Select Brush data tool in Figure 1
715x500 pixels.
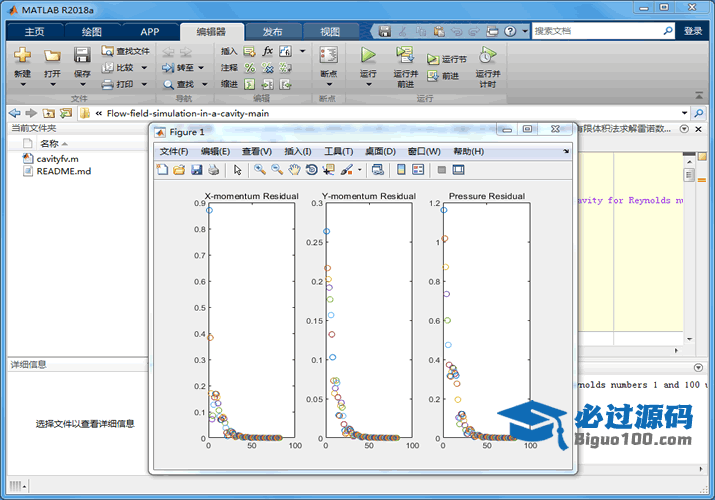pos(347,170)
